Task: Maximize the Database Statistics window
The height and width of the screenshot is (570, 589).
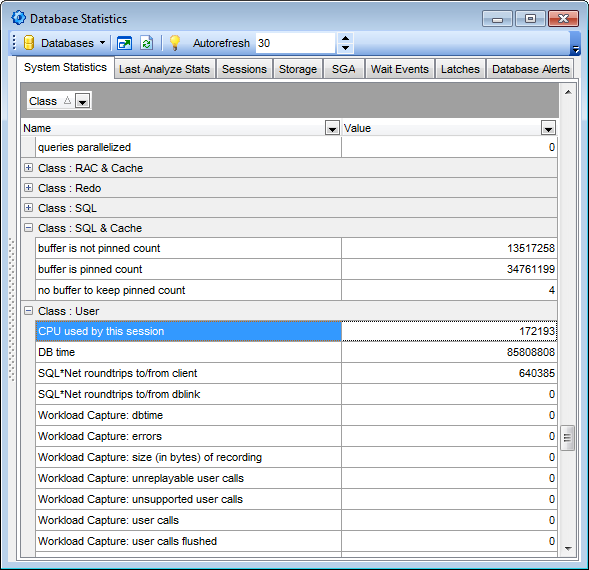Action: (530, 19)
